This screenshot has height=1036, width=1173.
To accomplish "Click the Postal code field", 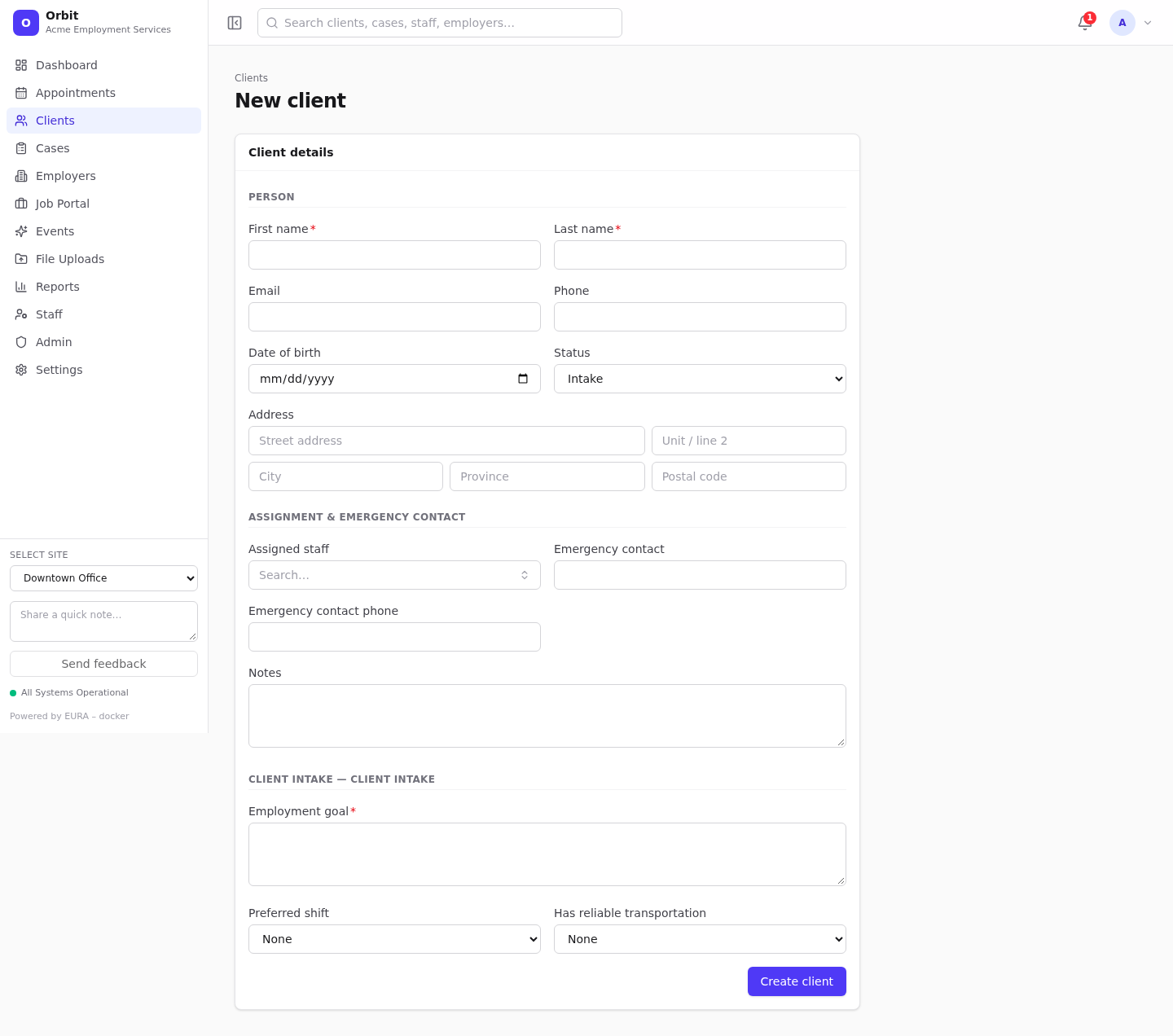I will [x=749, y=476].
